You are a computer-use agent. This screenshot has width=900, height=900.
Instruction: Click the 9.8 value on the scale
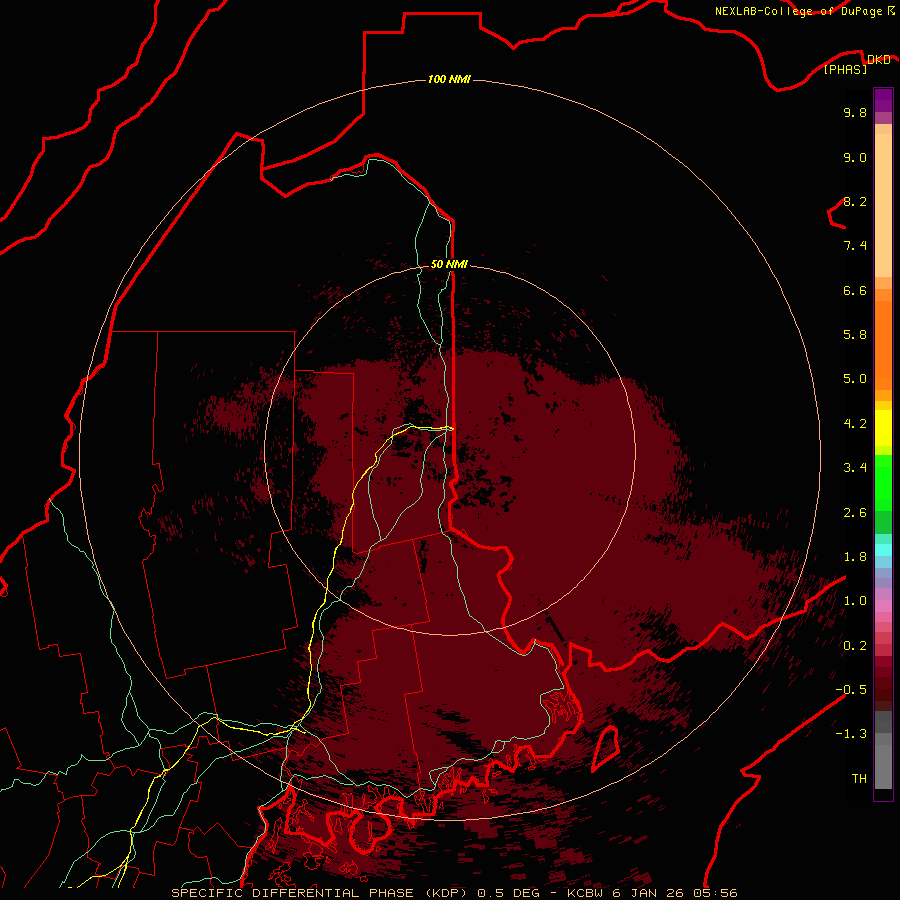click(x=855, y=112)
